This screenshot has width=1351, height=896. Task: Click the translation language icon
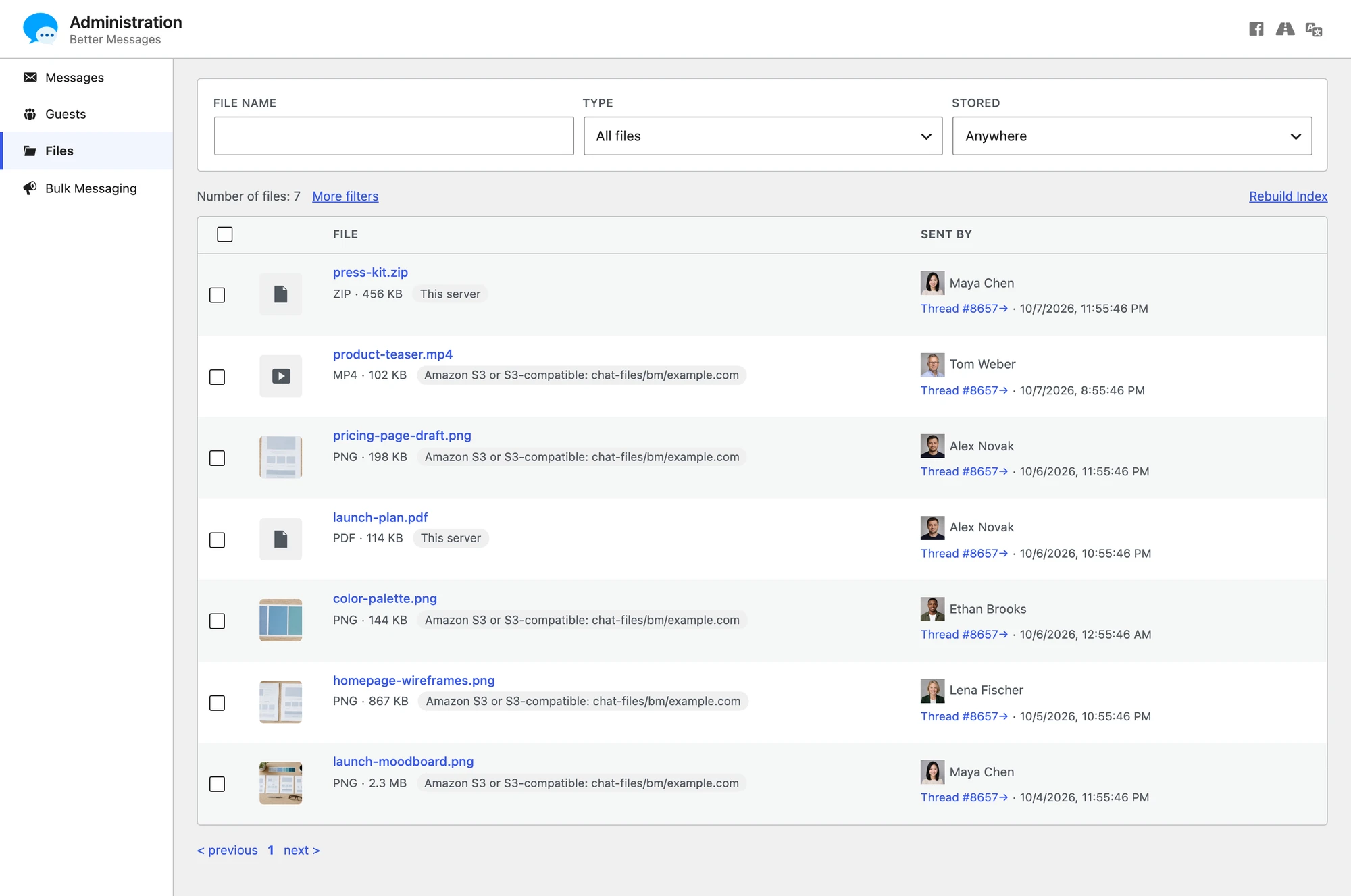tap(1314, 29)
